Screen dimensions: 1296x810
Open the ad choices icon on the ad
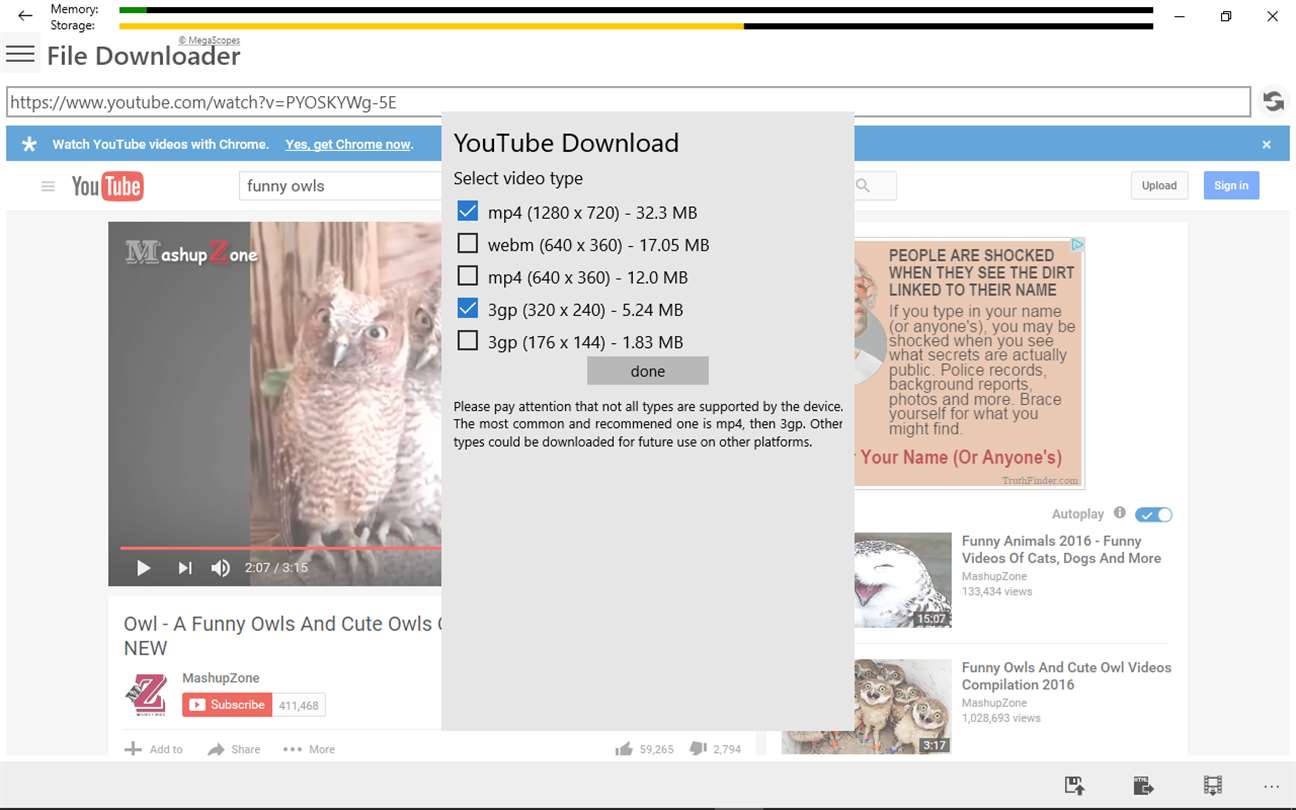point(1077,244)
